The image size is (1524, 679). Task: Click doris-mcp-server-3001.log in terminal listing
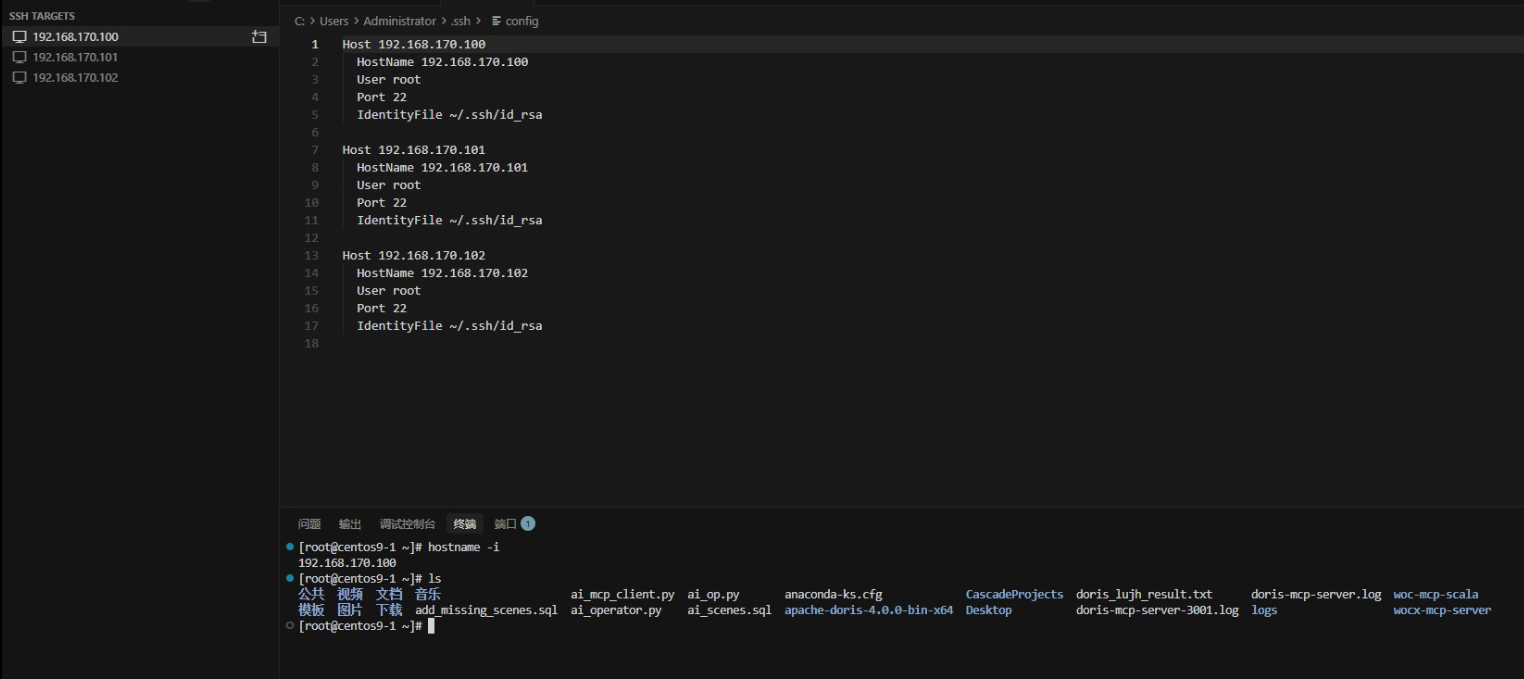click(1157, 610)
